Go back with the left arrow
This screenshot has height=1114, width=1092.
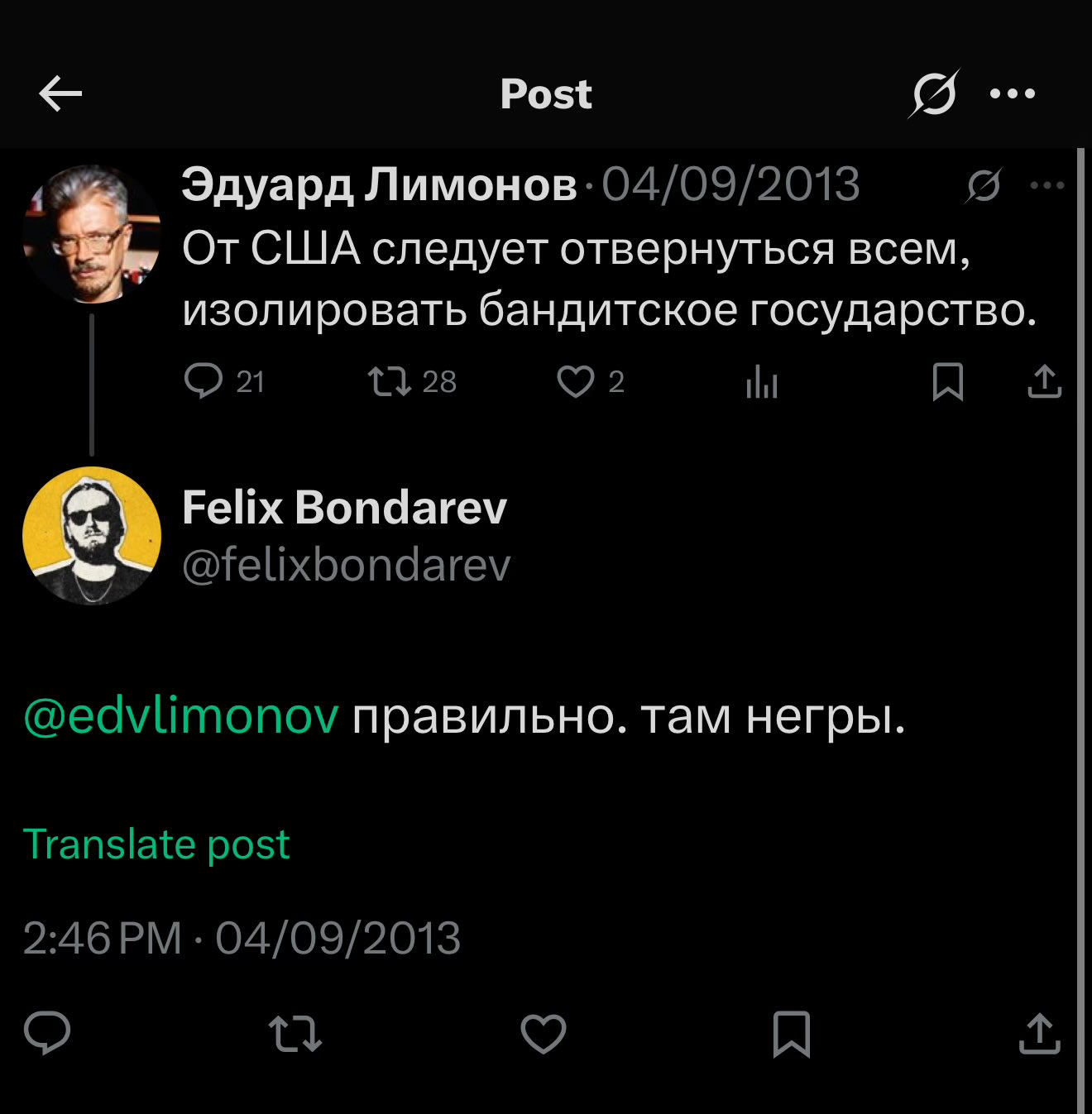[60, 94]
